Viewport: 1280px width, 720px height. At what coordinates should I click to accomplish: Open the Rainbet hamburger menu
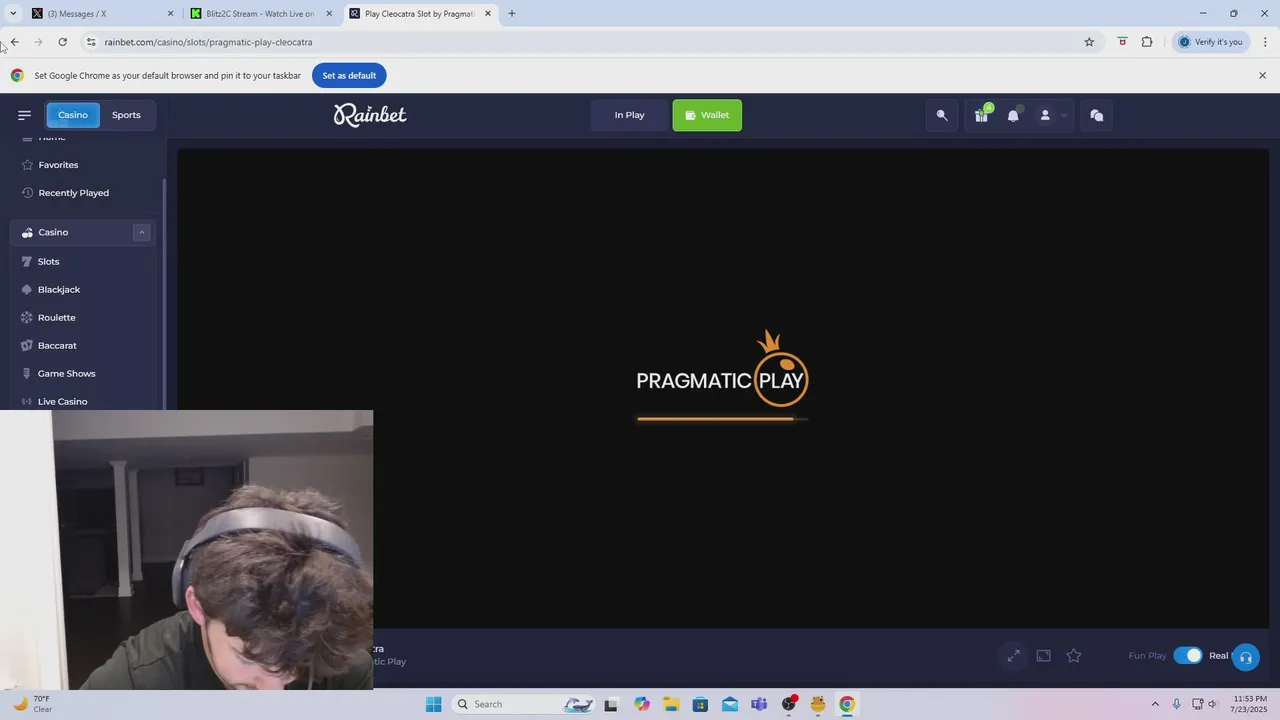[x=24, y=115]
